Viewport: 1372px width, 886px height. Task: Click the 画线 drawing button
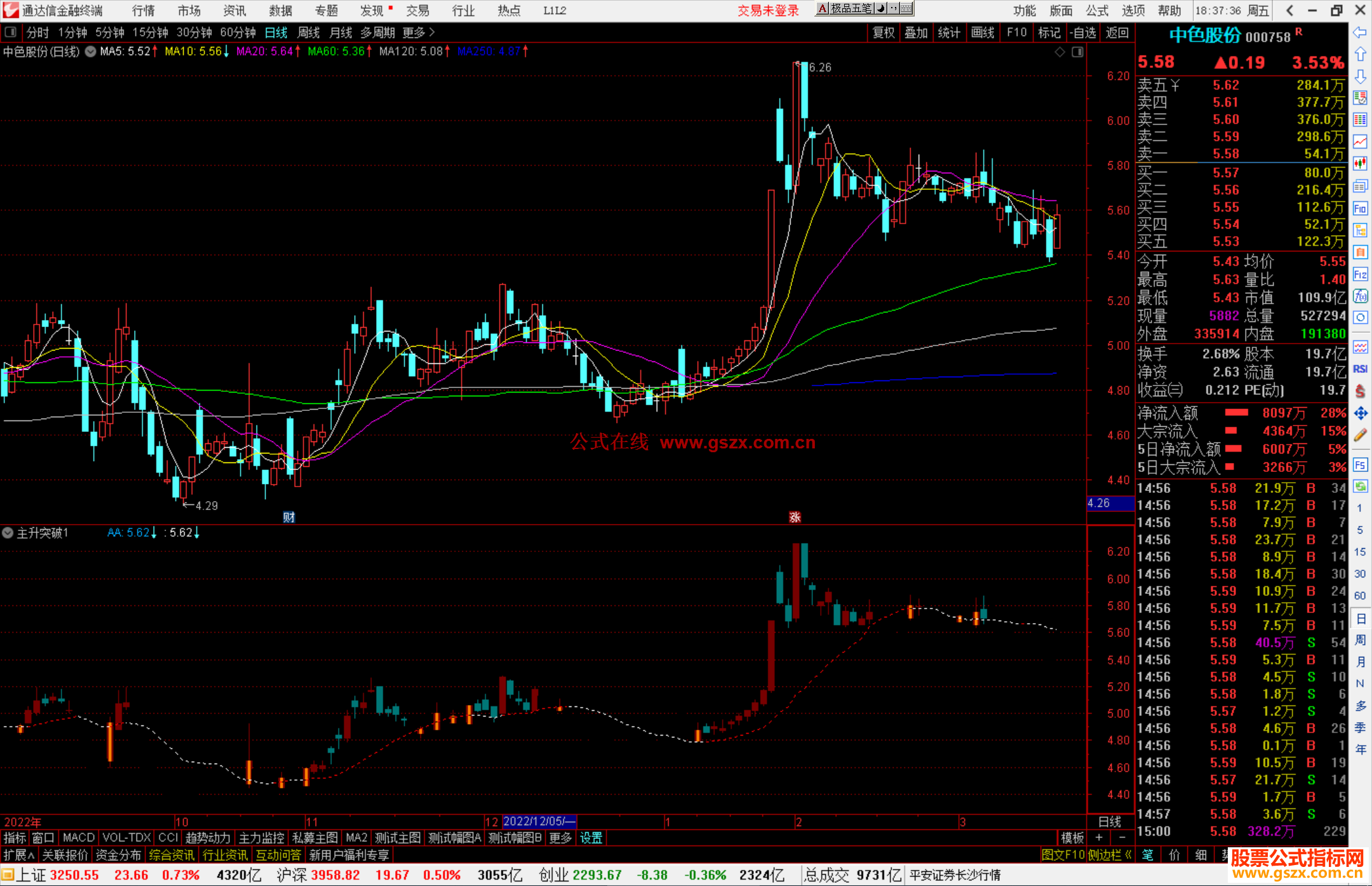click(x=983, y=32)
